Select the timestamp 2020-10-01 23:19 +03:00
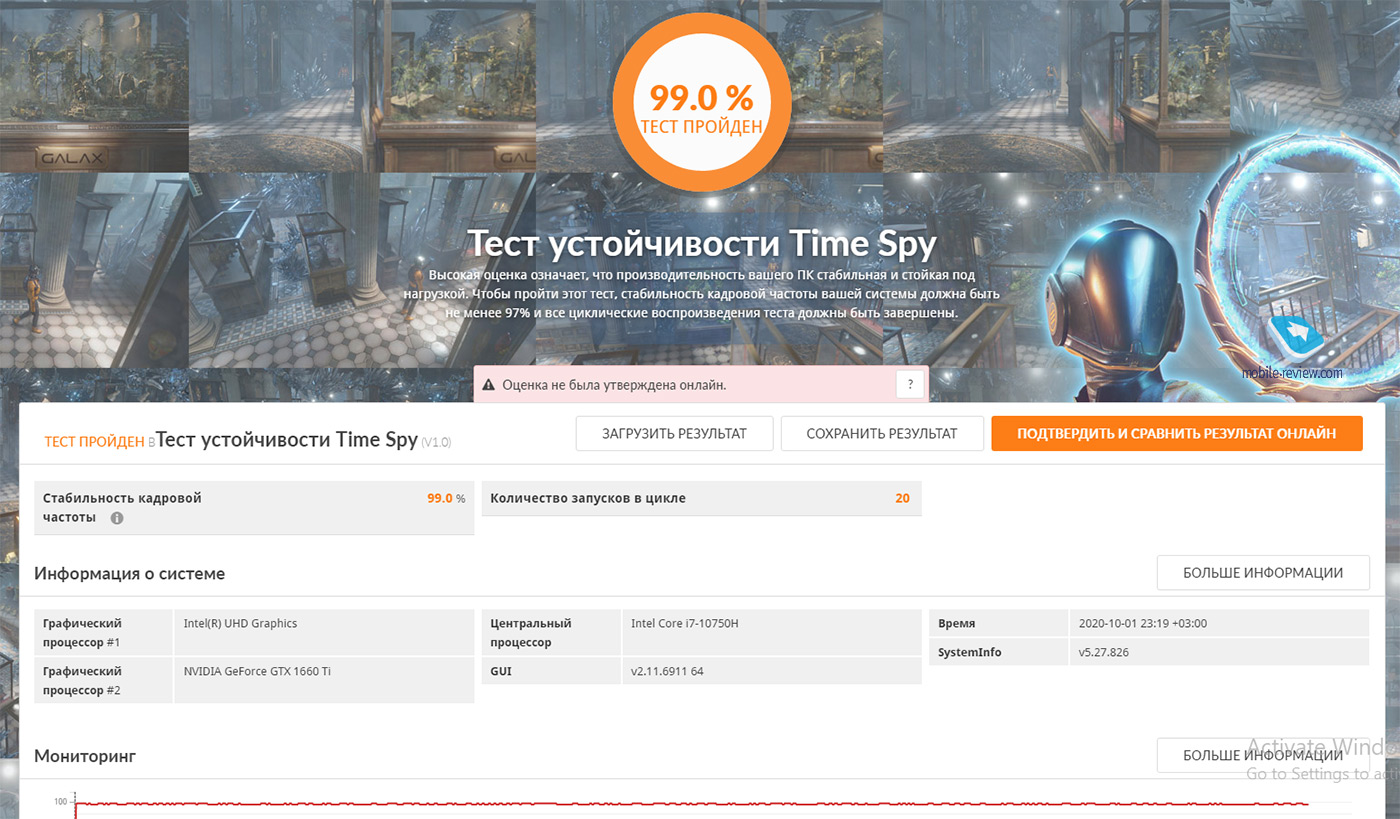The width and height of the screenshot is (1400, 819). pyautogui.click(x=1143, y=623)
